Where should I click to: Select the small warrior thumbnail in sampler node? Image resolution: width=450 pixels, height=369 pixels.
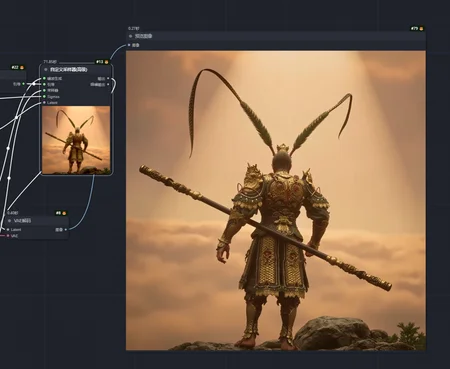[x=76, y=140]
